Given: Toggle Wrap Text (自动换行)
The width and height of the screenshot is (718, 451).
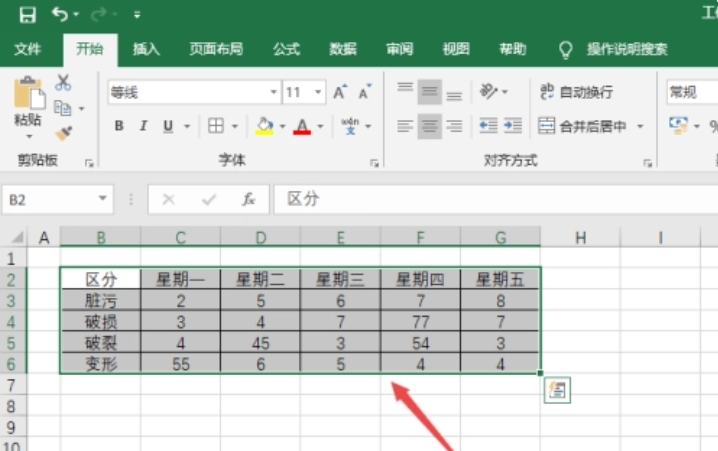Looking at the screenshot, I should [576, 92].
